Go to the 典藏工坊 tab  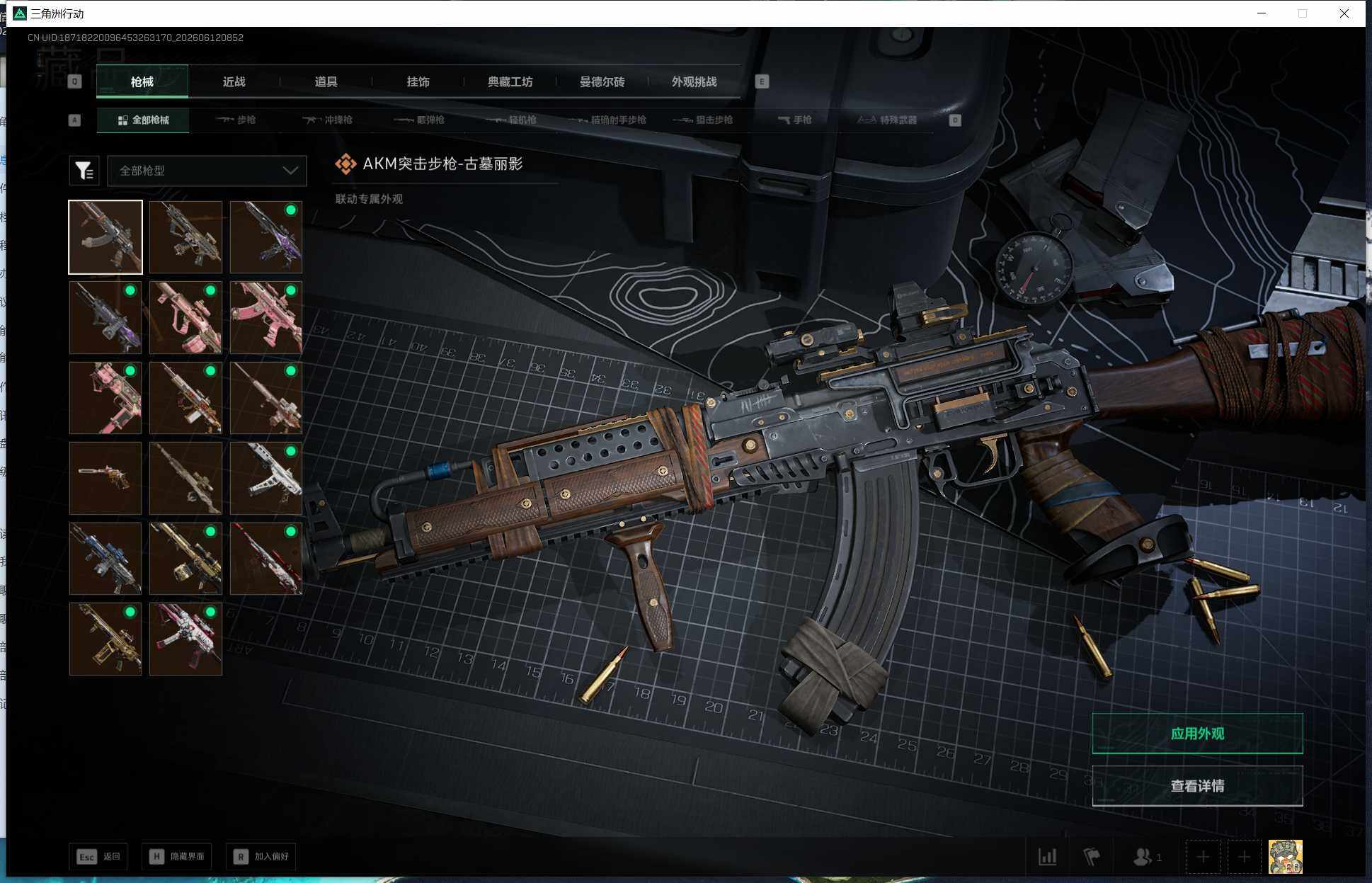click(x=510, y=81)
